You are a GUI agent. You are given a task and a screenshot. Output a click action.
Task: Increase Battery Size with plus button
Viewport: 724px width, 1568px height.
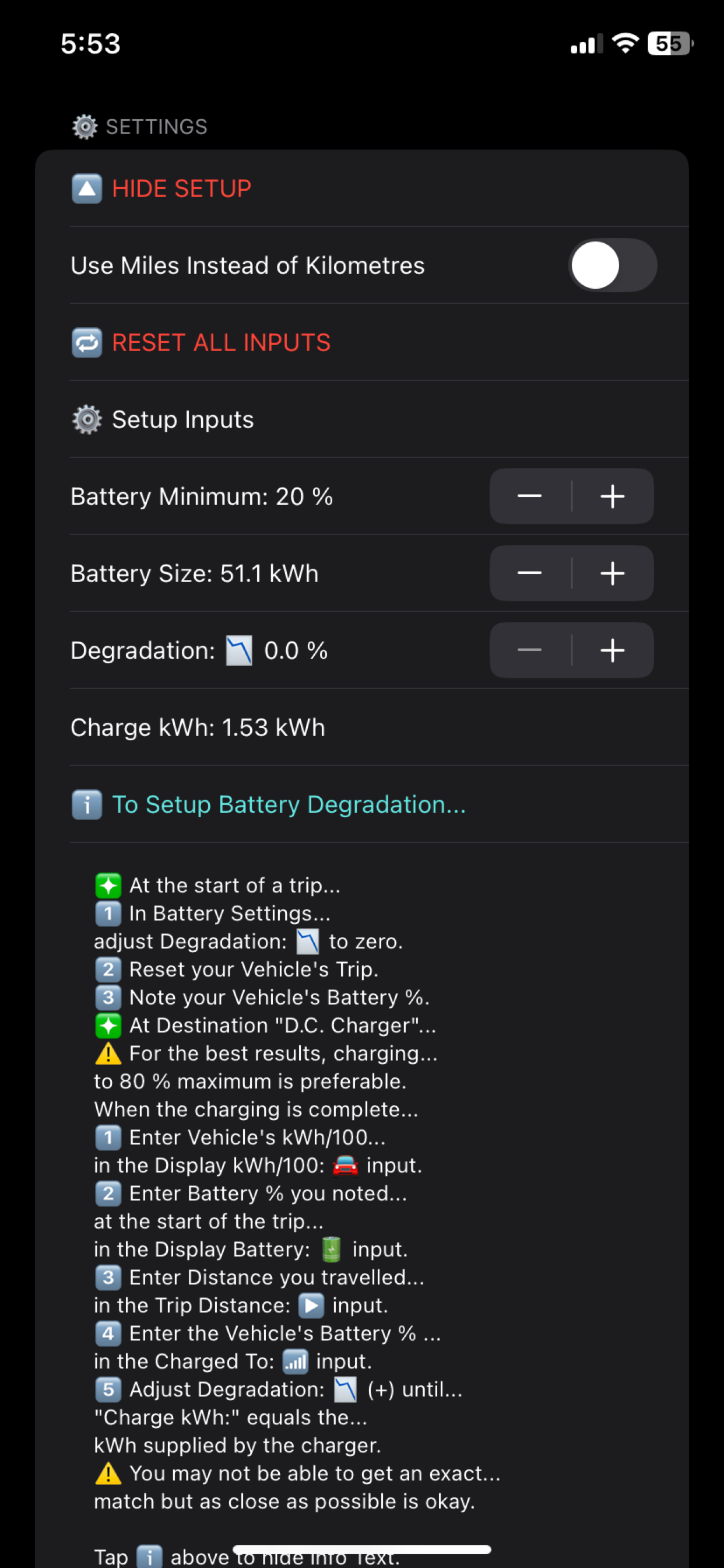point(613,573)
